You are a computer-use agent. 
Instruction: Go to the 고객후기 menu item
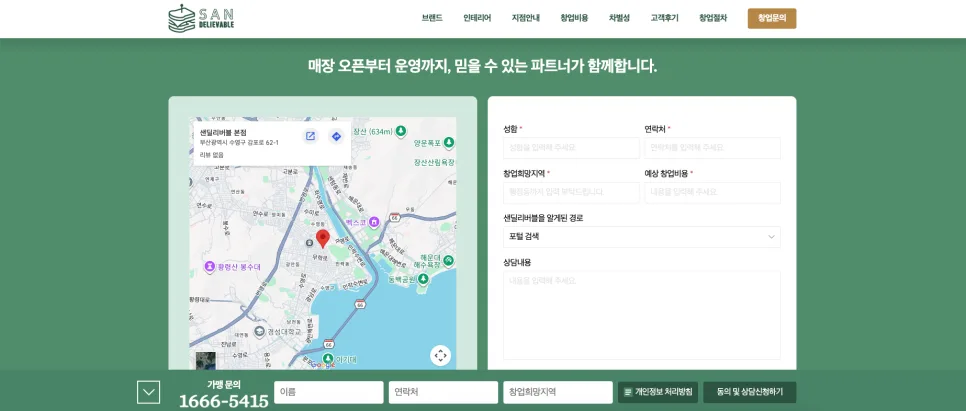pyautogui.click(x=664, y=18)
